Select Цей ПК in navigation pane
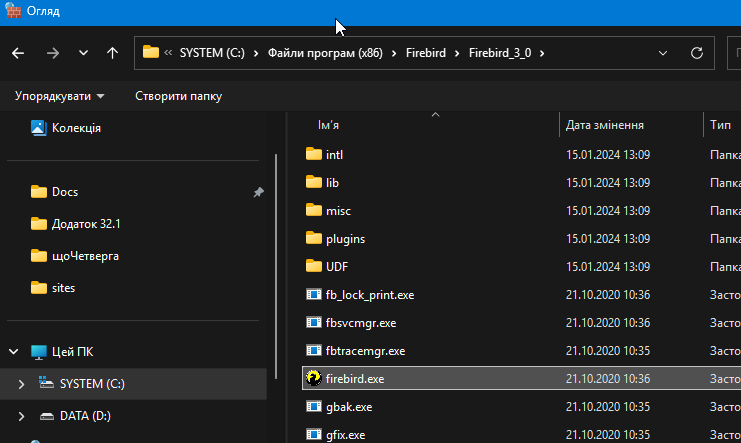Screen dimensions: 741x443 72,352
